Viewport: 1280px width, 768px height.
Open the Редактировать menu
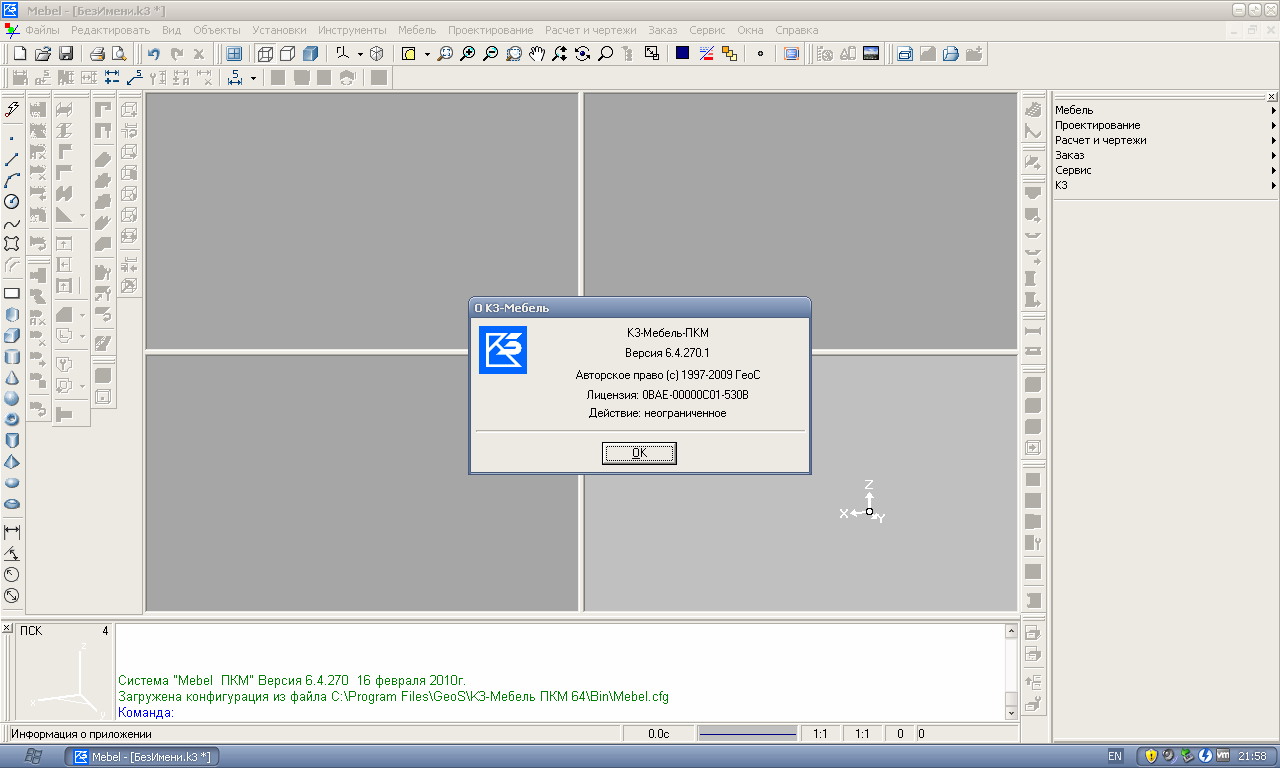pyautogui.click(x=110, y=30)
